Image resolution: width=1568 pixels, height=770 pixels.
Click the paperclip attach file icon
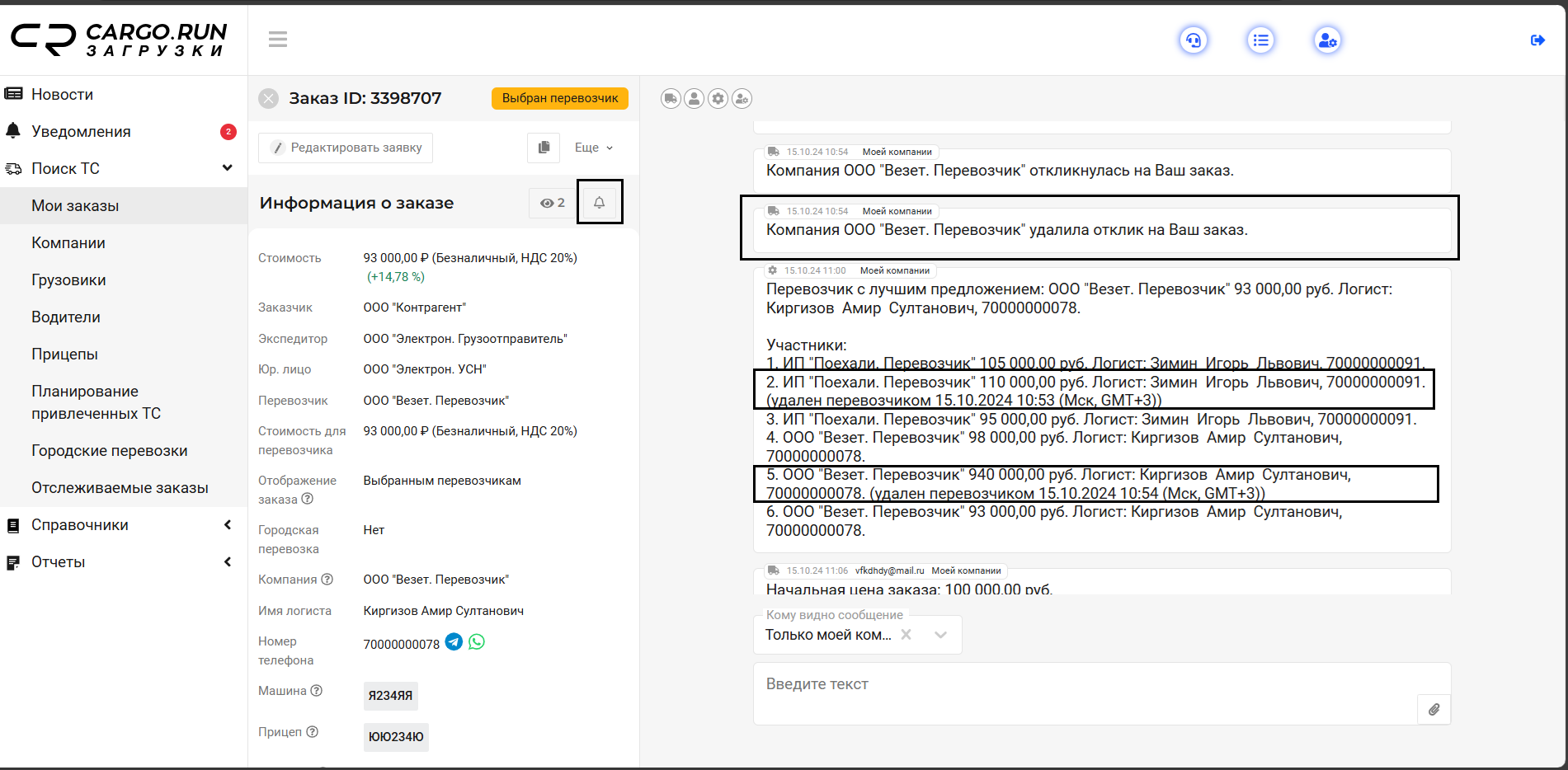pos(1434,710)
